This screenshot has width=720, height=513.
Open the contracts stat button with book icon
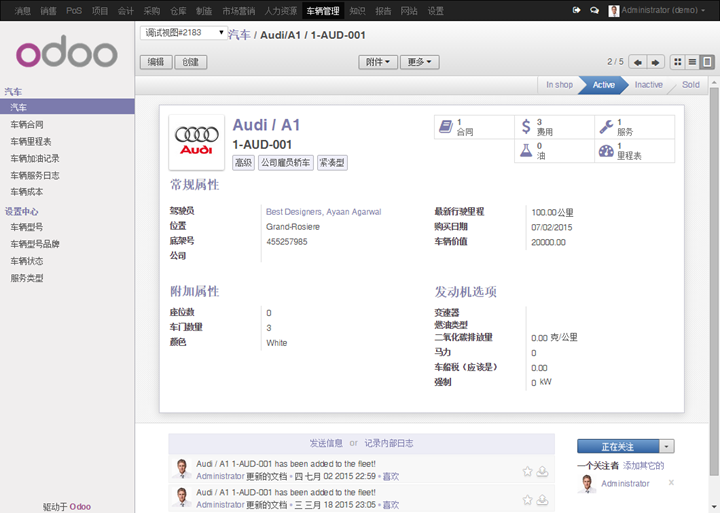click(474, 127)
